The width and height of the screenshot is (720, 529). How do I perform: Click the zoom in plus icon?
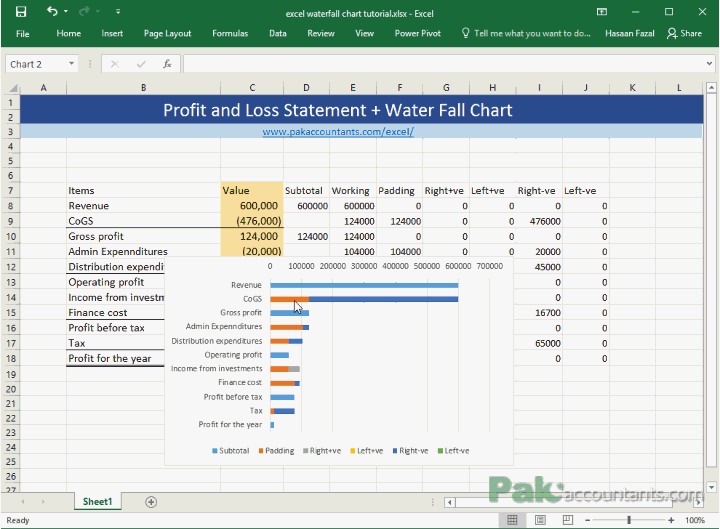click(x=671, y=520)
